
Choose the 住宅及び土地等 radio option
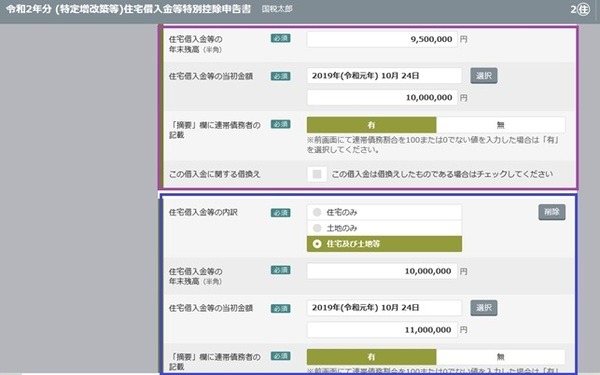point(384,244)
